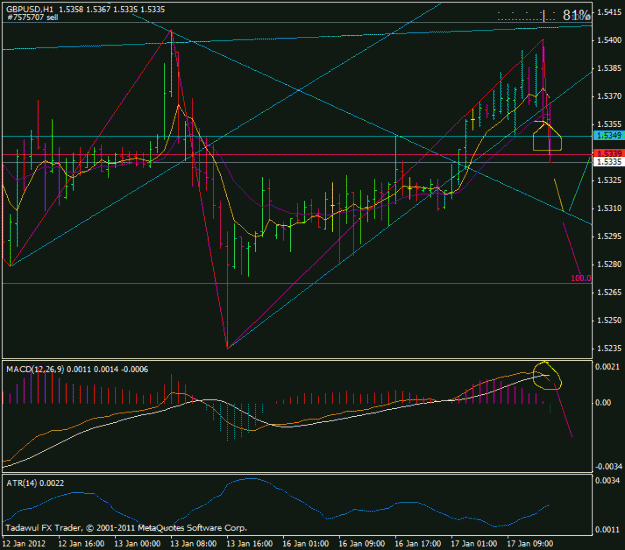Click the 16 Jan 01:00 time label
This screenshot has height=550, width=625.
tap(306, 544)
